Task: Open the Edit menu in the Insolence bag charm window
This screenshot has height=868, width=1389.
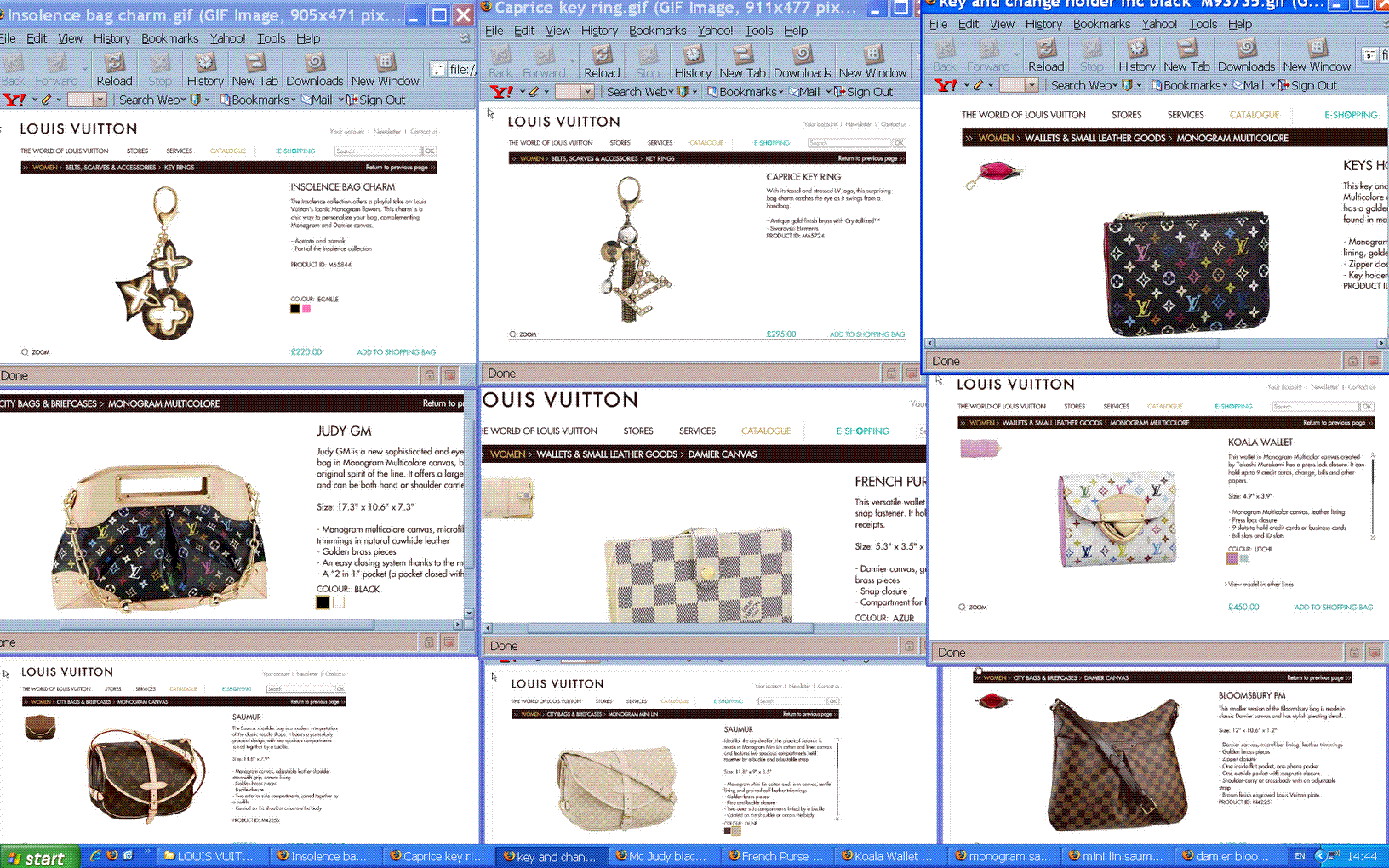Action: pos(37,38)
